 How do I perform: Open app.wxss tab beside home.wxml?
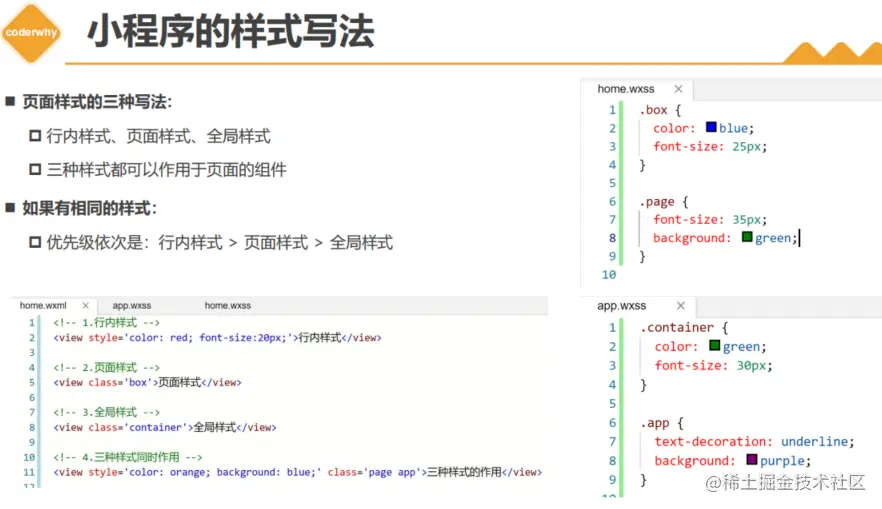point(132,305)
